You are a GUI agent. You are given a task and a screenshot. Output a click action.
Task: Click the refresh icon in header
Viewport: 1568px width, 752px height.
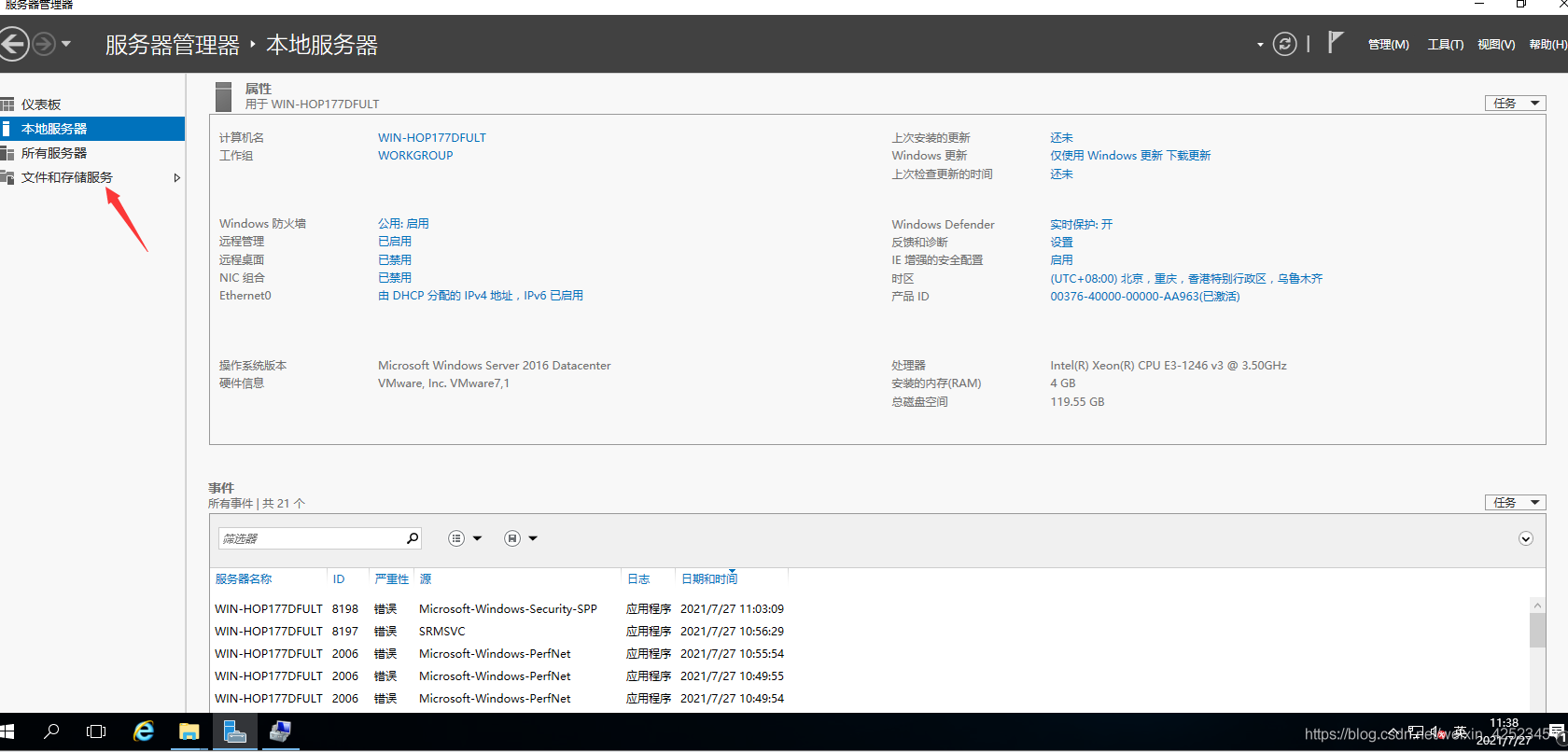pyautogui.click(x=1285, y=44)
